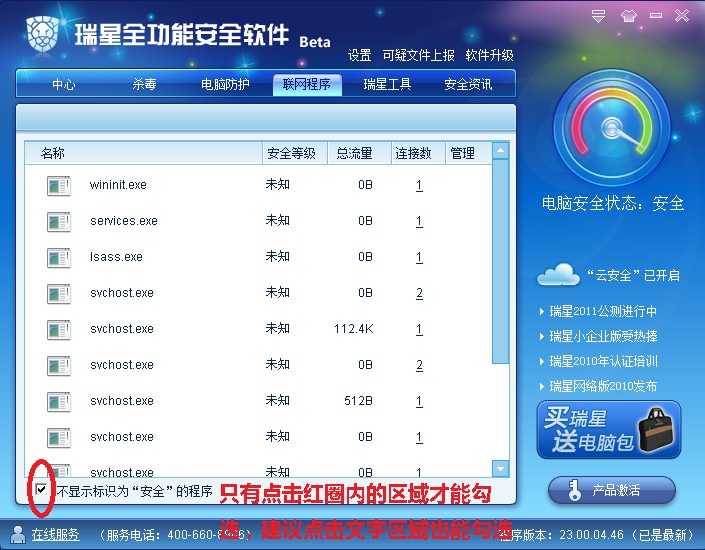
Task: Switch to the 杀毒 tab
Action: (x=144, y=84)
